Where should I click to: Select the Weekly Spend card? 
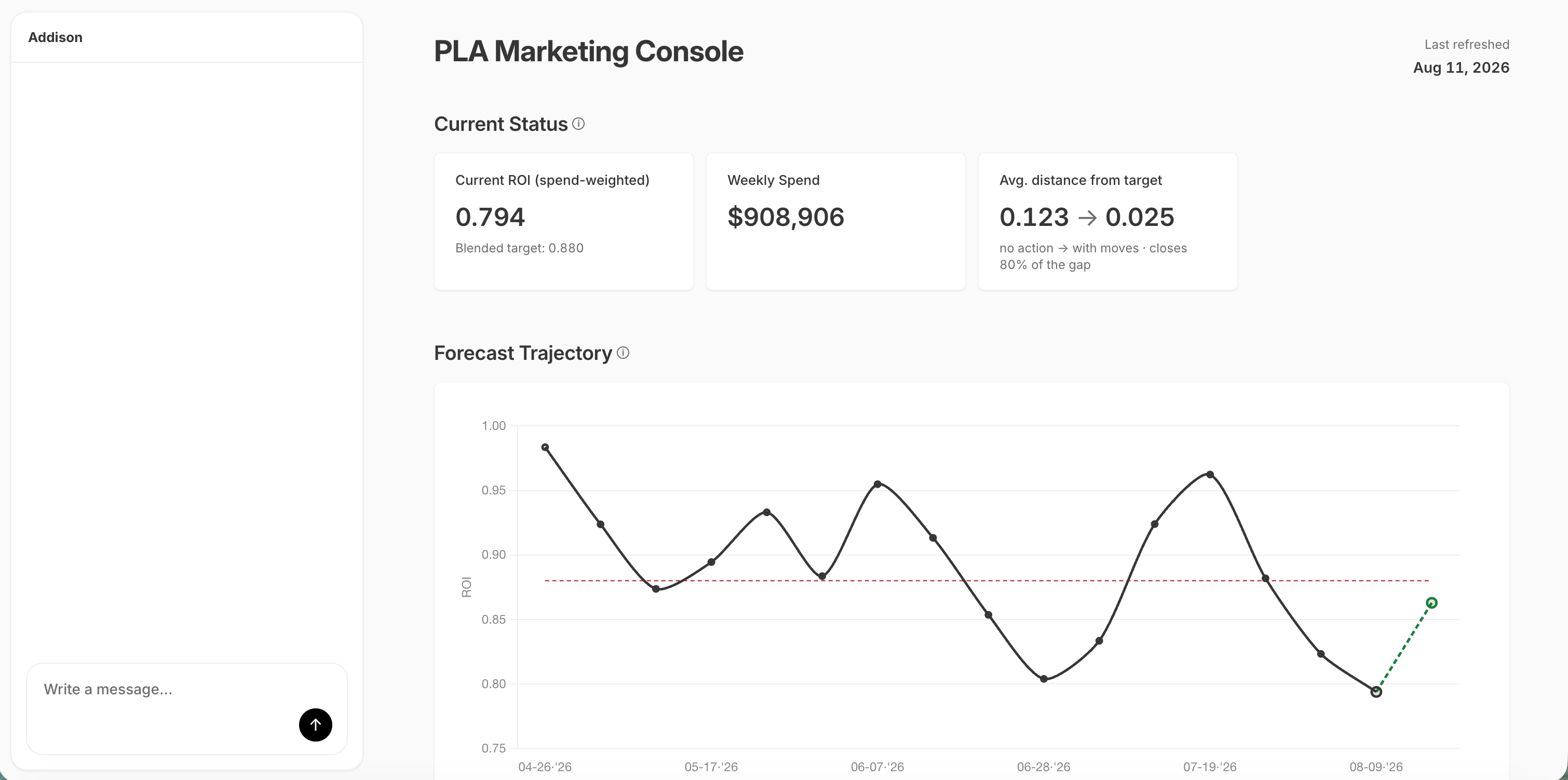click(x=836, y=222)
